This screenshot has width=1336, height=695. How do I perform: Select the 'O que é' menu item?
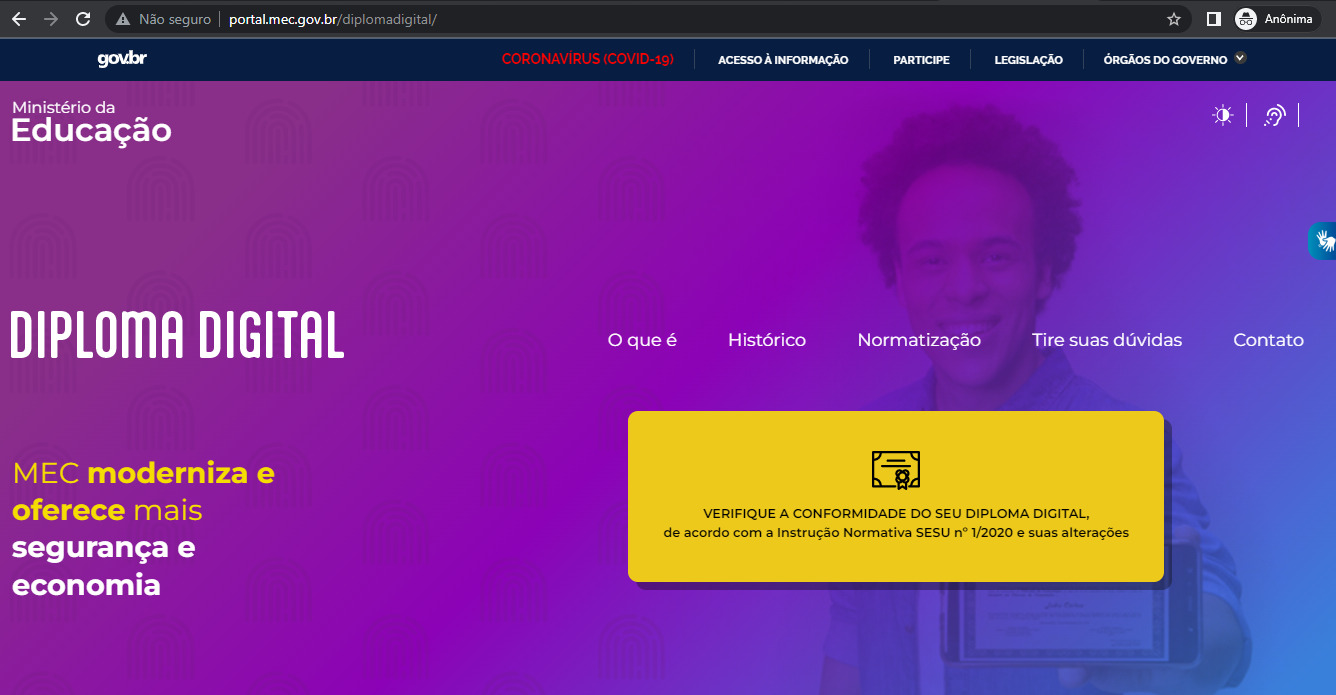(x=642, y=340)
